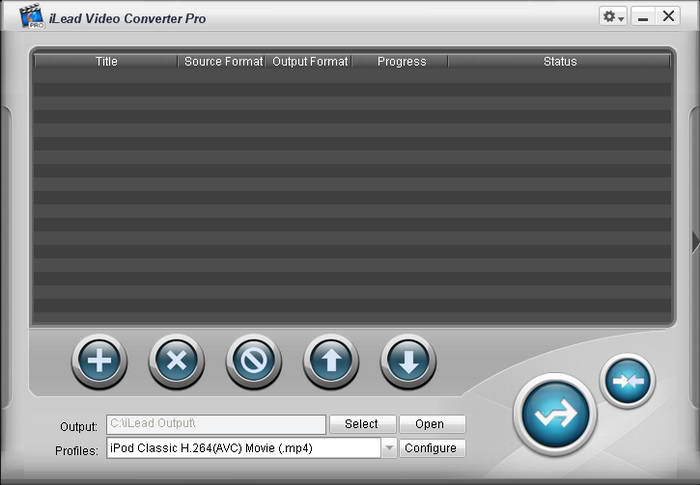This screenshot has height=485, width=700.
Task: Move item up with arrow button
Action: tap(331, 361)
